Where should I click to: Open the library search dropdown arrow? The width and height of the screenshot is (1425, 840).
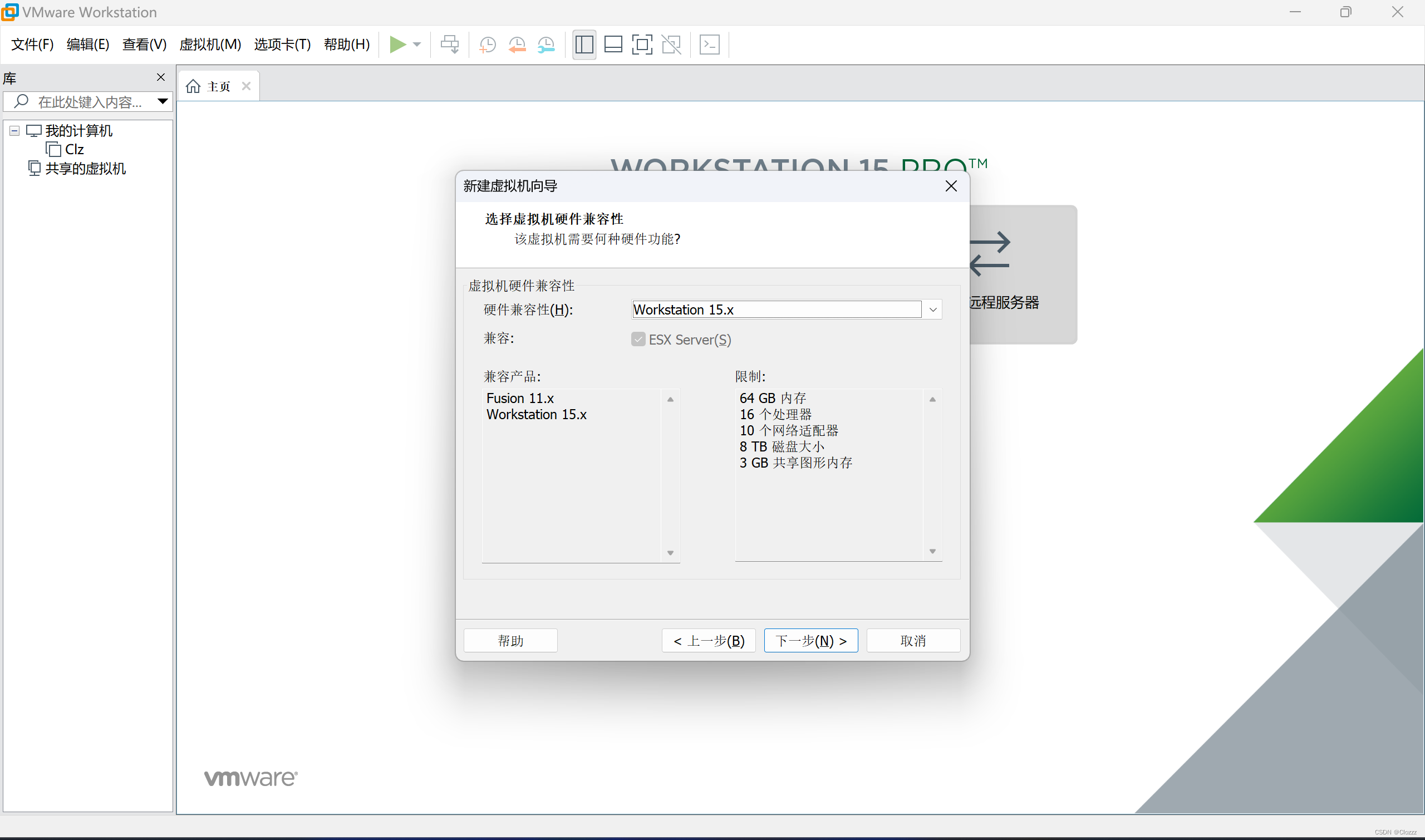point(163,101)
